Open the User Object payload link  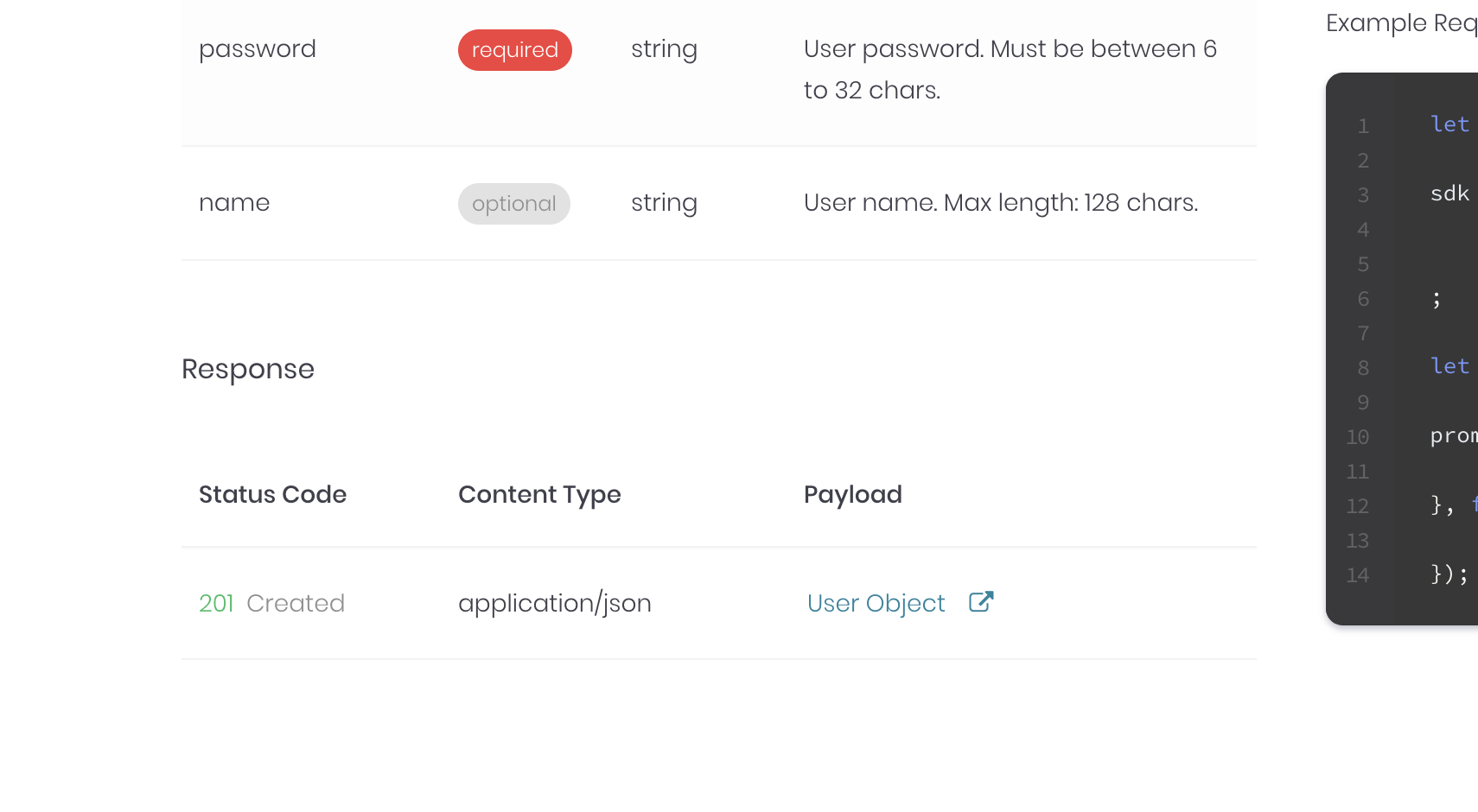pyautogui.click(x=875, y=603)
